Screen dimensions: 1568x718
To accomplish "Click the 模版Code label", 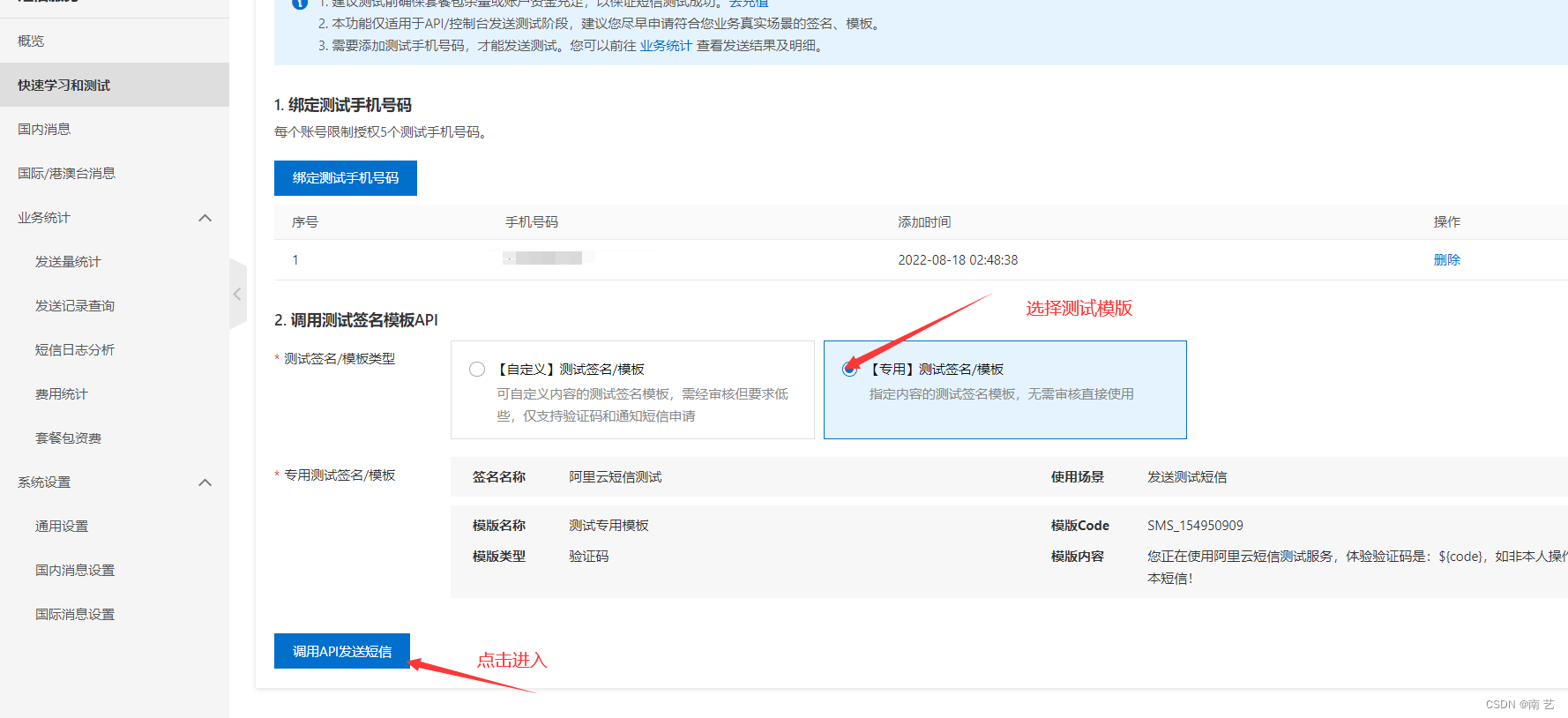I will pyautogui.click(x=1079, y=526).
